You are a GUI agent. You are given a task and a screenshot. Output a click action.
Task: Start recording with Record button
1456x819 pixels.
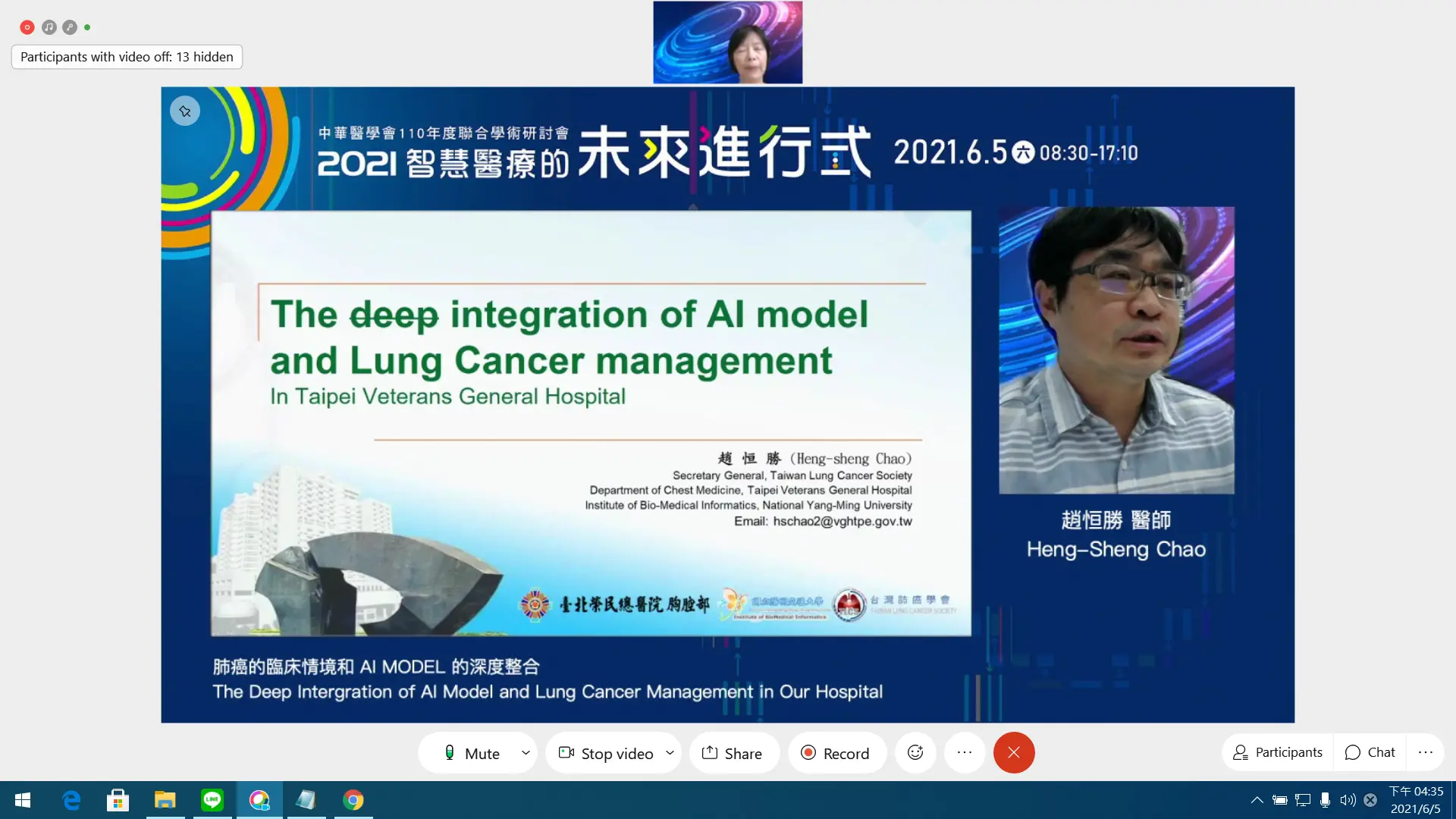pos(836,753)
